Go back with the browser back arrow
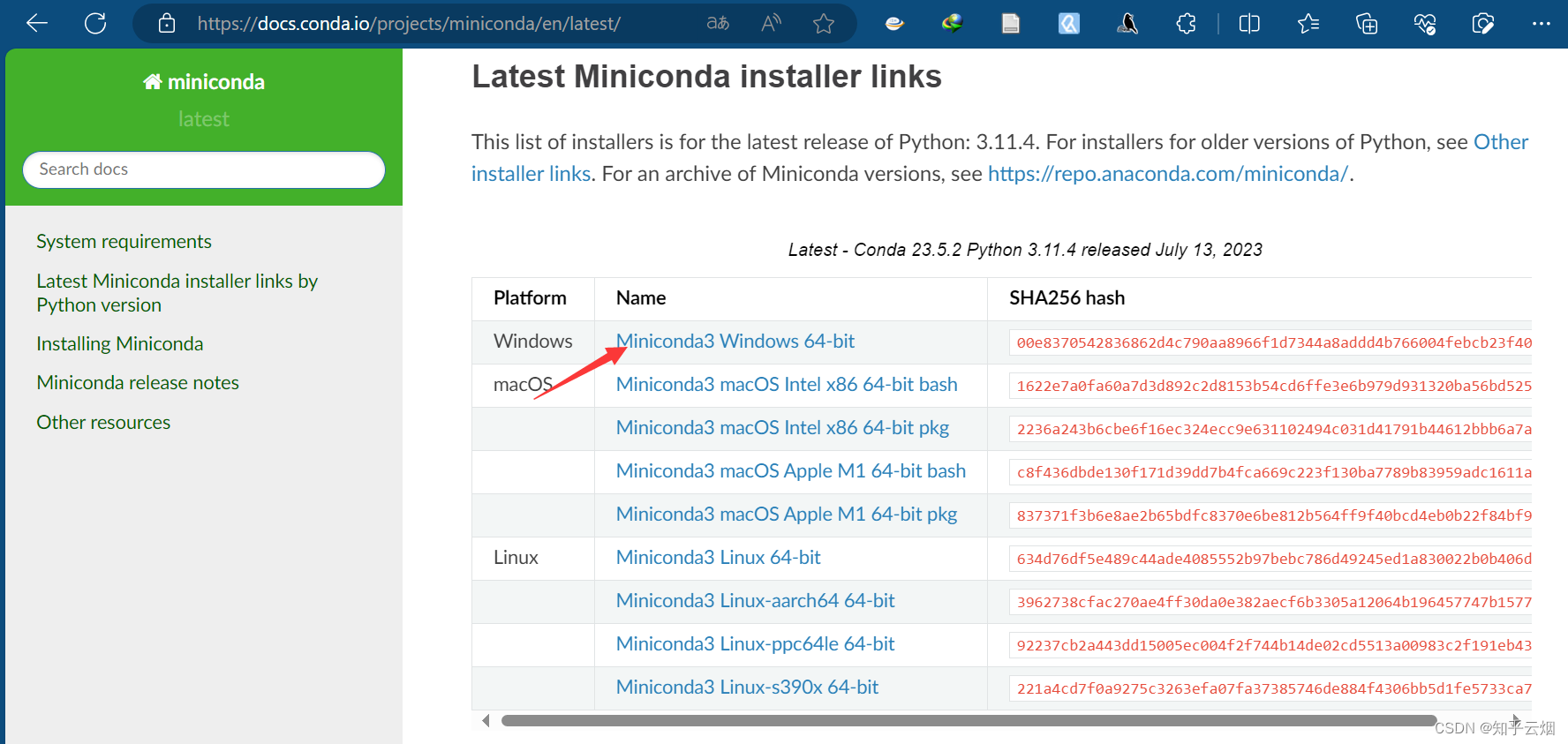Image resolution: width=1568 pixels, height=744 pixels. click(37, 23)
